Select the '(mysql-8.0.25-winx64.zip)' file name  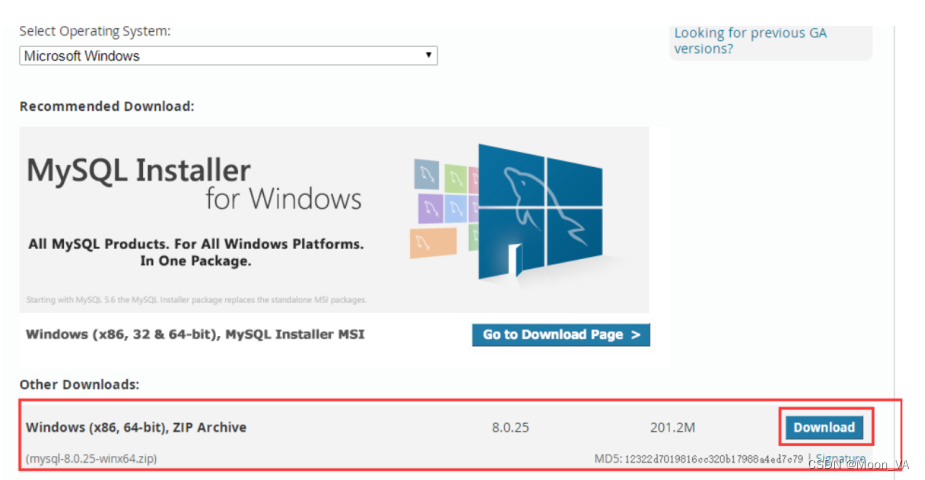pyautogui.click(x=91, y=458)
